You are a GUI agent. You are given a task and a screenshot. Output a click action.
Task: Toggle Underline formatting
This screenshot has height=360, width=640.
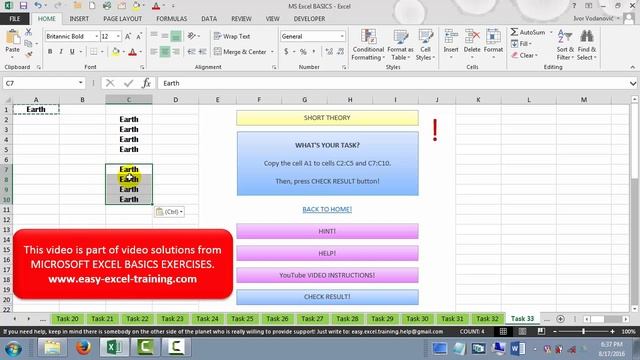(x=72, y=51)
